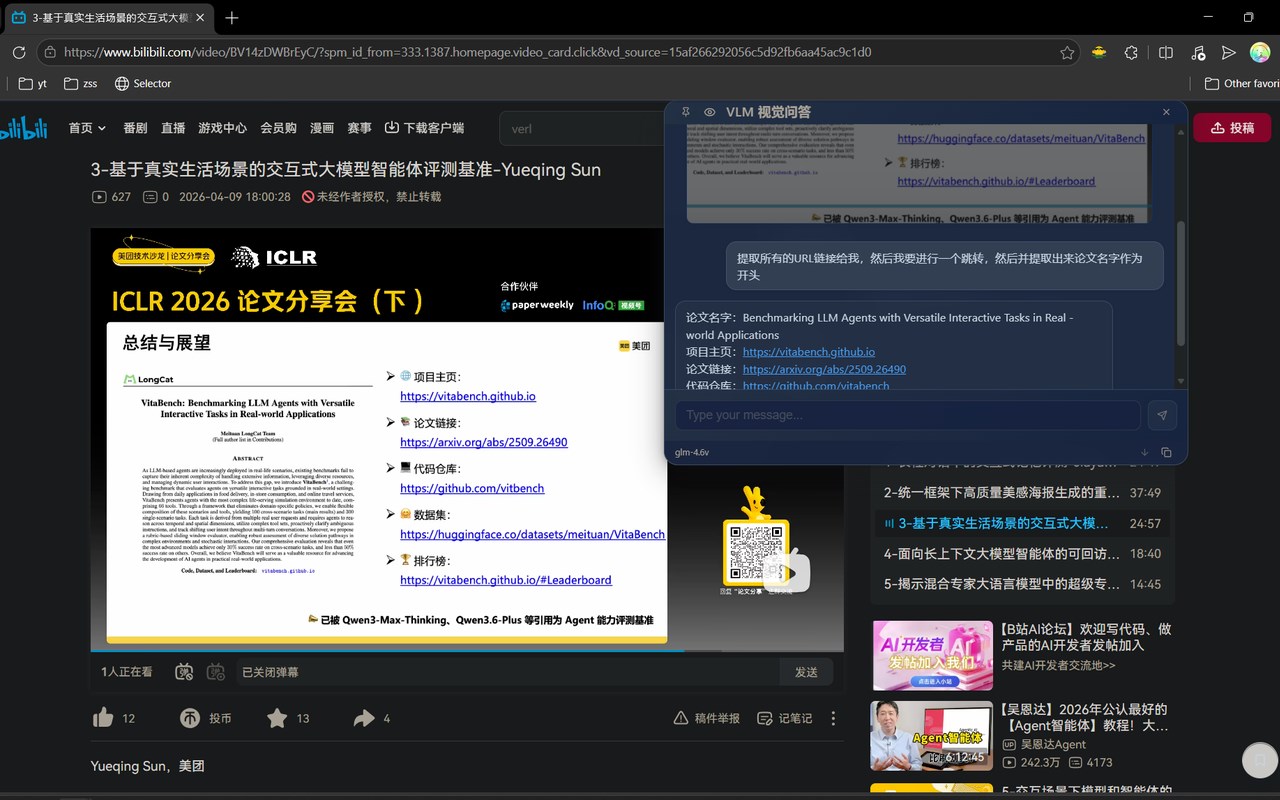The height and width of the screenshot is (800, 1280).
Task: Select playlist item 2-统一框架下高质量美感海报生成
Action: coord(1022,493)
